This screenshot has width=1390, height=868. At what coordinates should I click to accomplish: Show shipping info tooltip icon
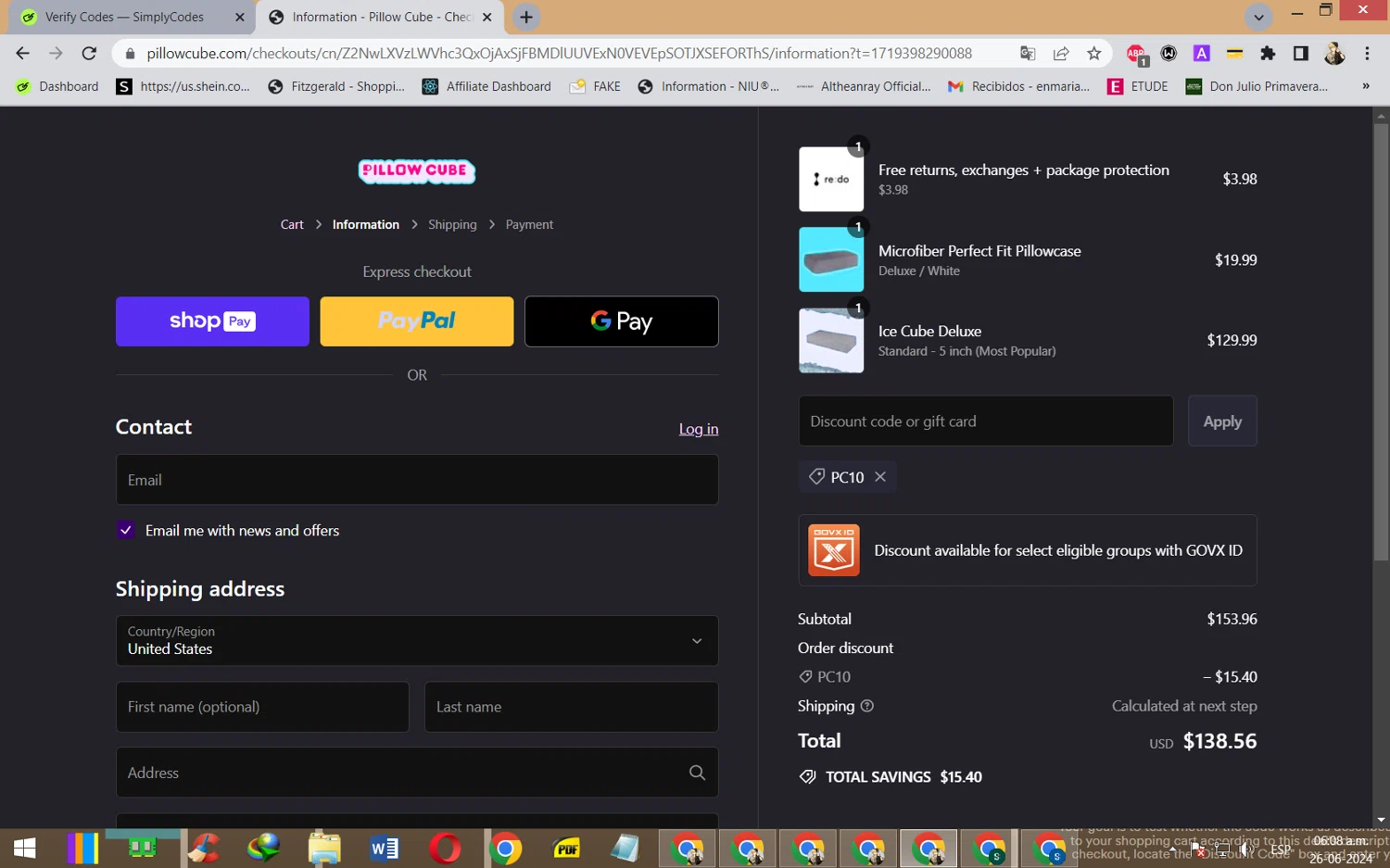click(x=867, y=706)
